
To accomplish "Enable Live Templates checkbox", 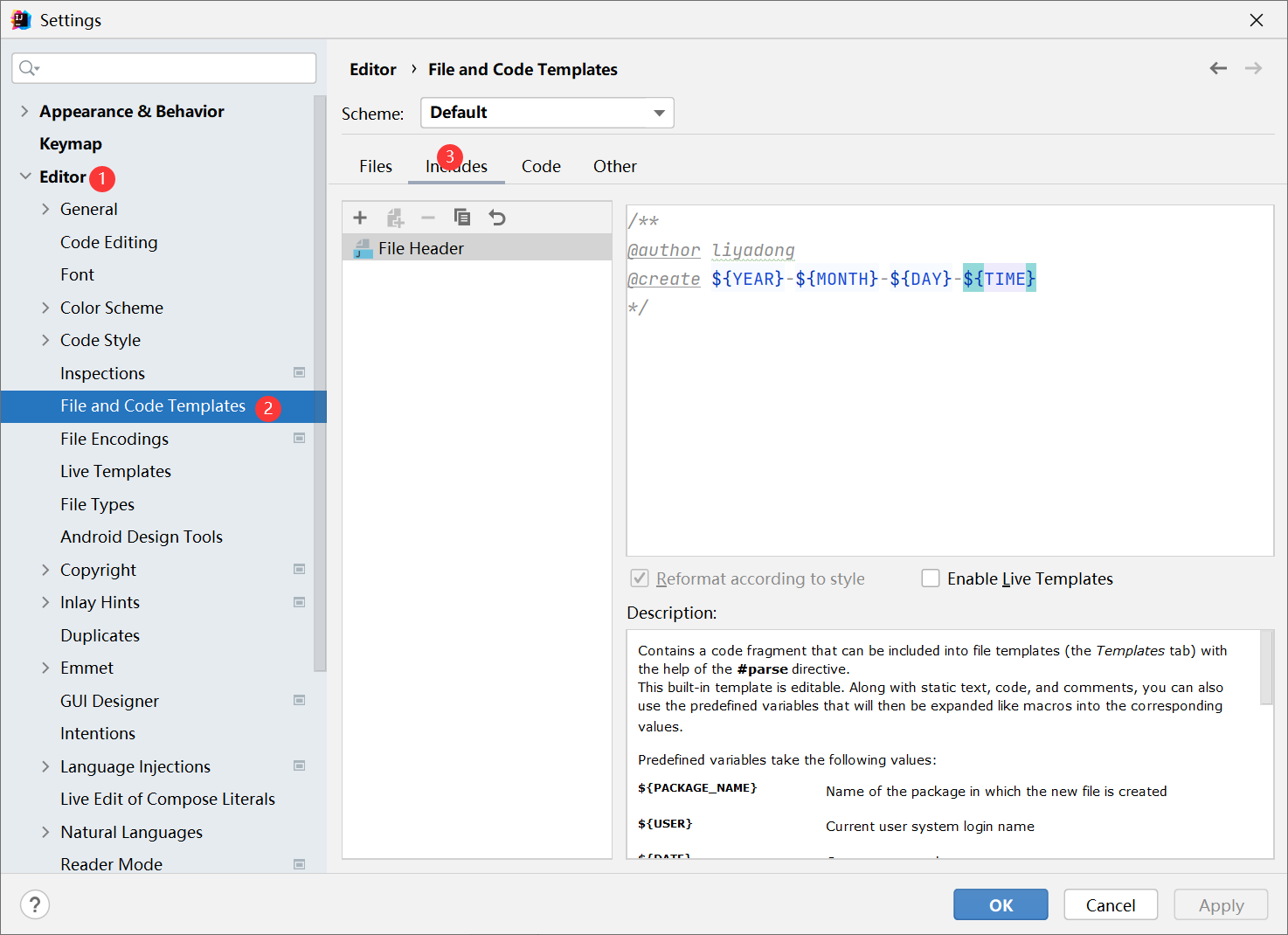I will pos(931,578).
